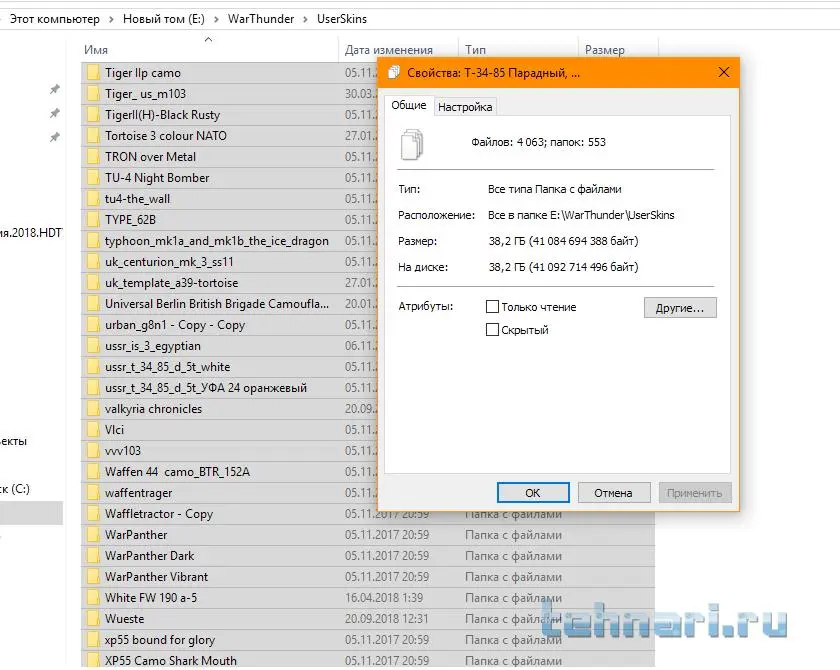Screen dimensions: 840x670
Task: Click the folder icon of TigerII(H)-Black Rusty
Action: 93,115
